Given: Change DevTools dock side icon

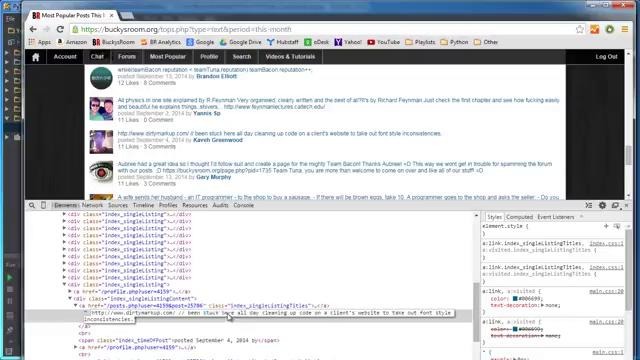Looking at the screenshot, I should 615,205.
